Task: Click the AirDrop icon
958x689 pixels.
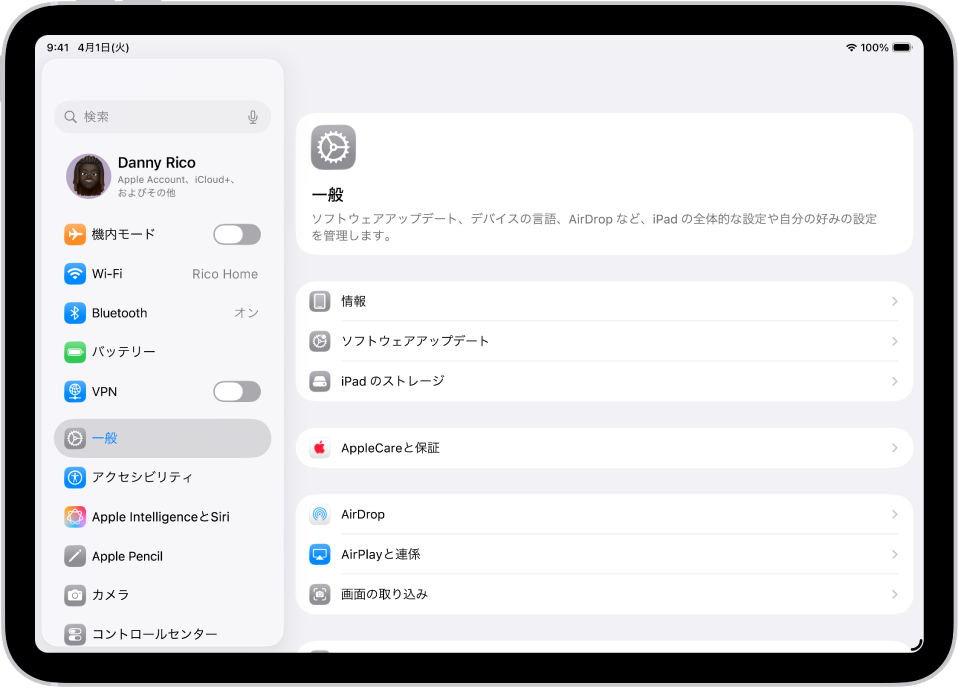Action: coord(319,514)
